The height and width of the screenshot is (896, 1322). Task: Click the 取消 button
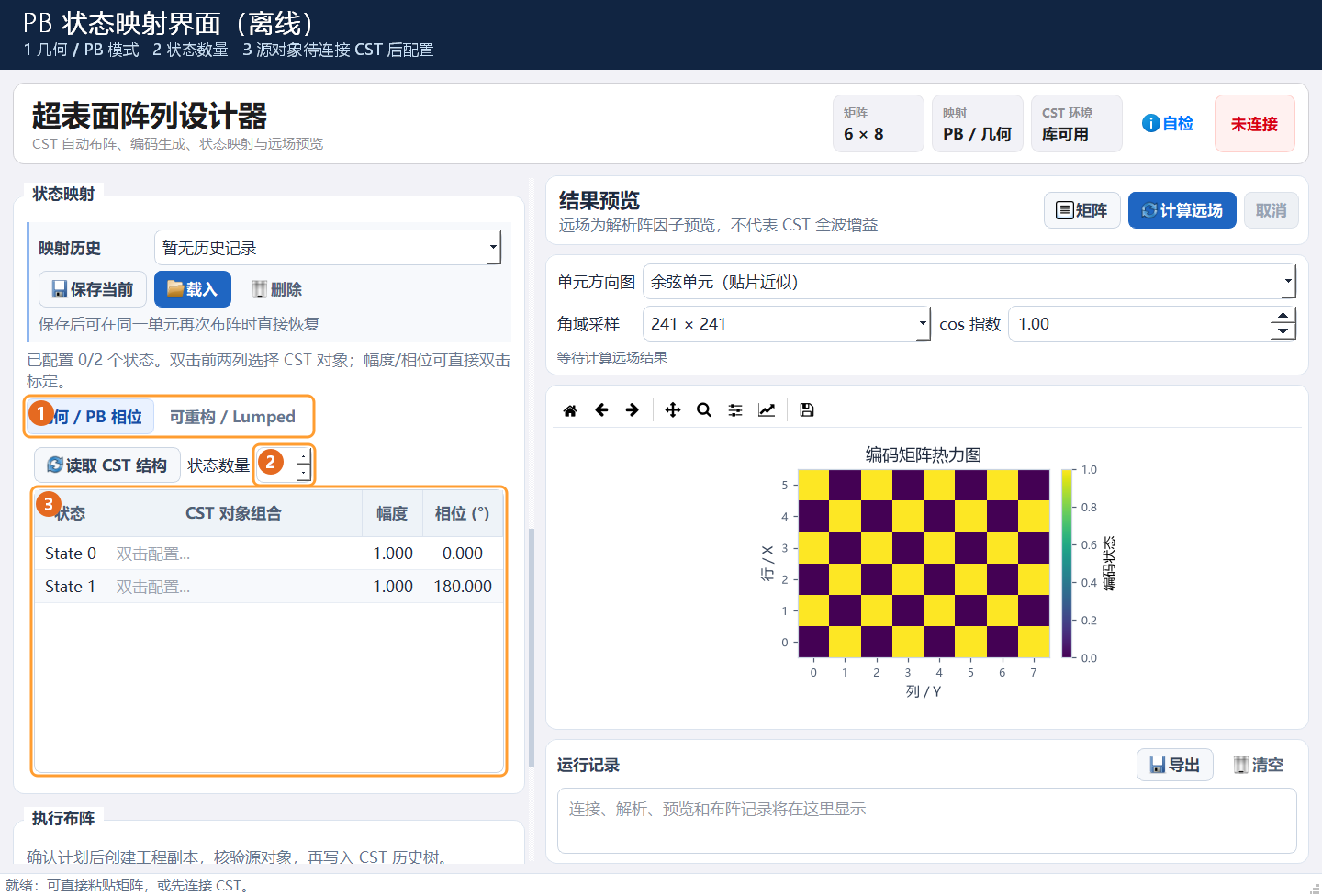click(x=1272, y=210)
